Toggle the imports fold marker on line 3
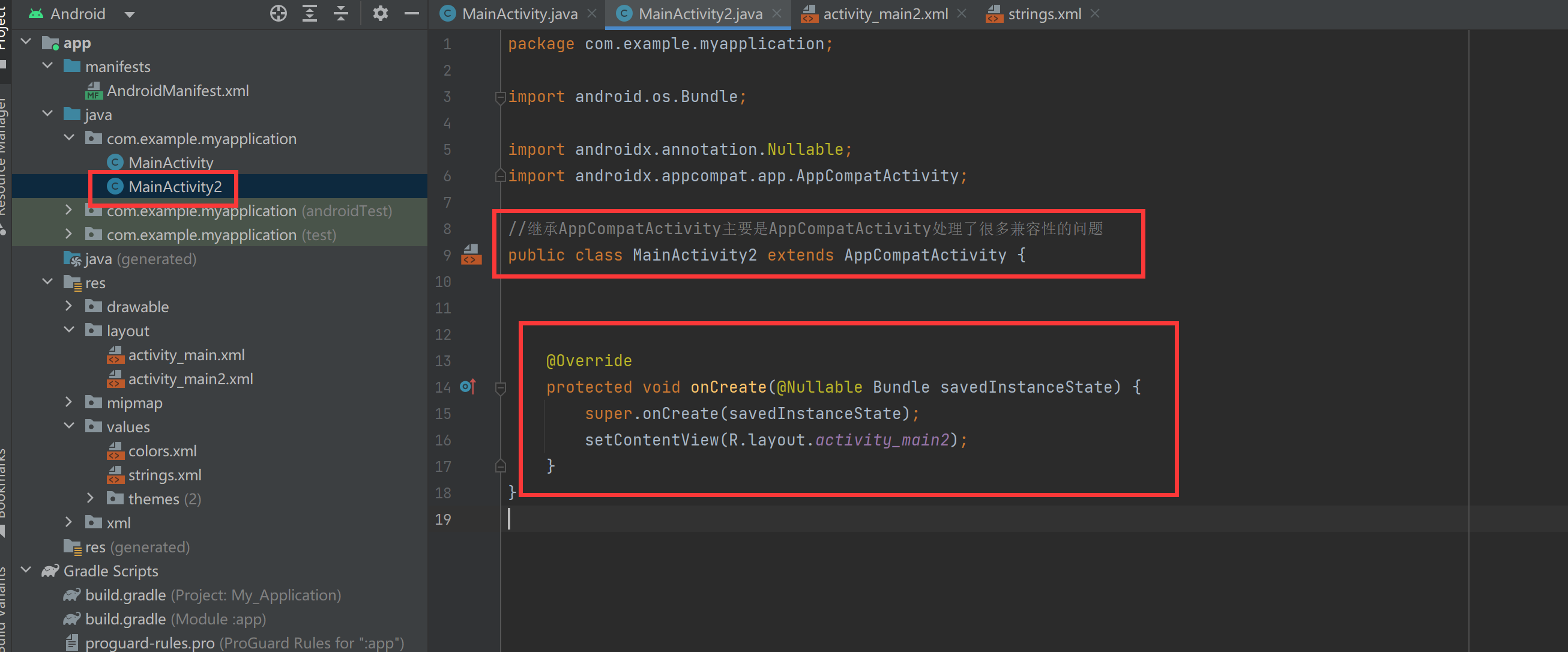 tap(500, 97)
